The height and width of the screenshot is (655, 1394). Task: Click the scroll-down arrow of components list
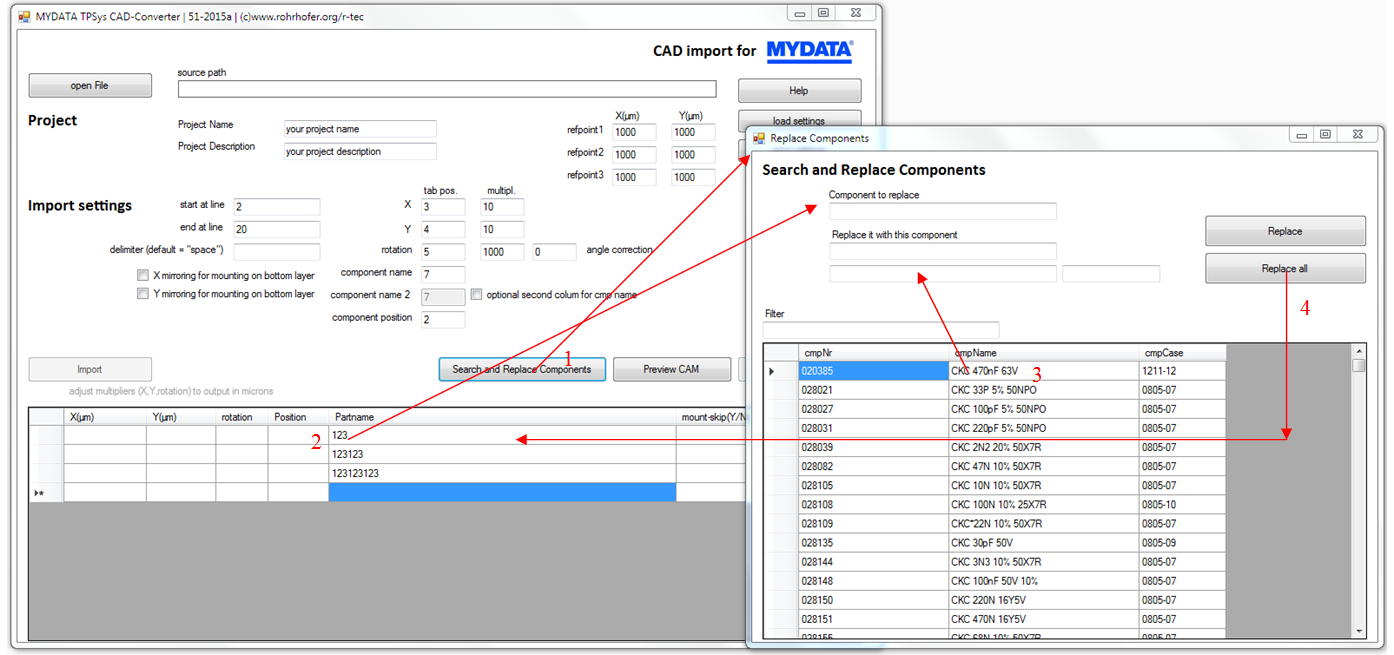(x=1358, y=631)
